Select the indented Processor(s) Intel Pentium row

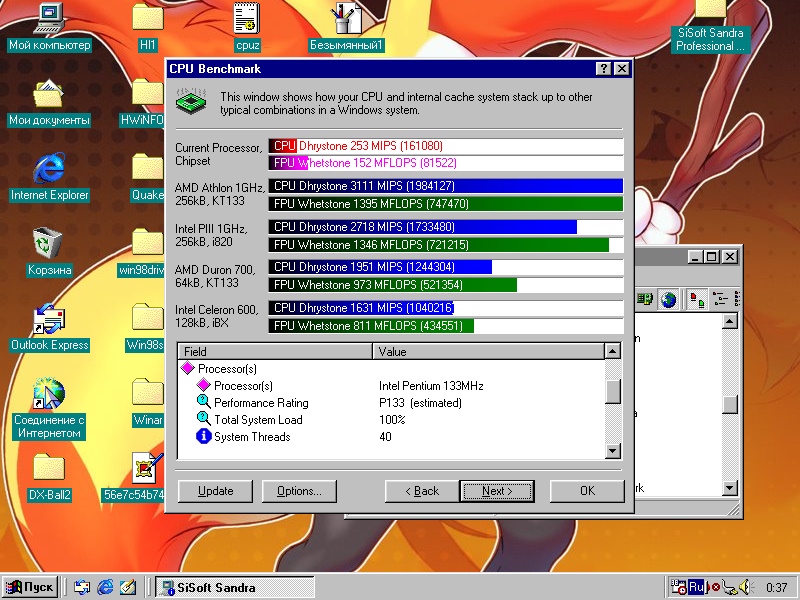click(x=391, y=386)
